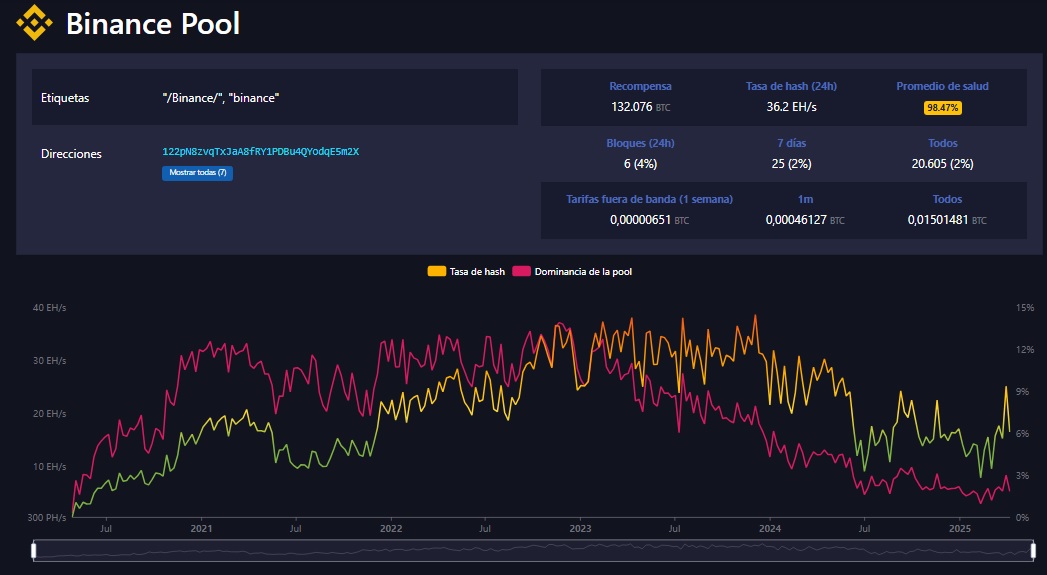The image size is (1047, 575).
Task: Click the pink Dominancia legend swatch
Action: point(521,271)
